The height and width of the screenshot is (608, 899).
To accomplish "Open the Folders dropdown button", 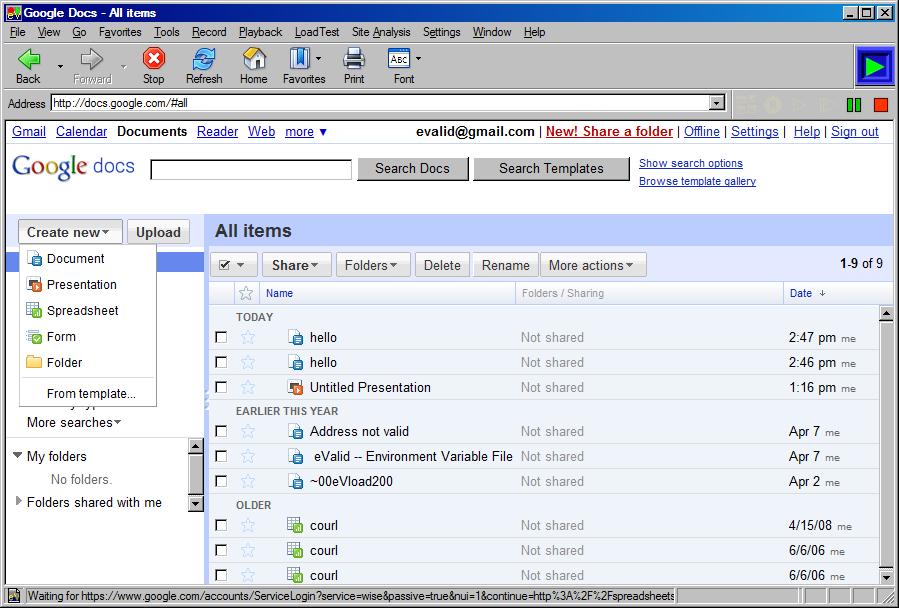I will pos(373,265).
